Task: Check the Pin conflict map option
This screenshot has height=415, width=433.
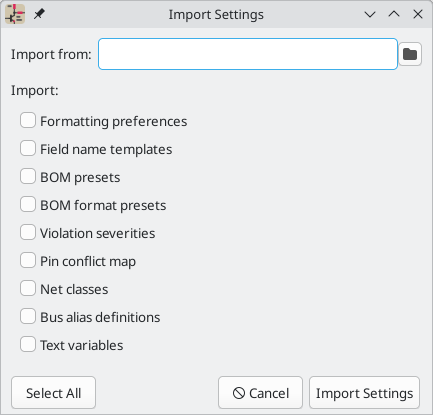Action: click(x=28, y=260)
